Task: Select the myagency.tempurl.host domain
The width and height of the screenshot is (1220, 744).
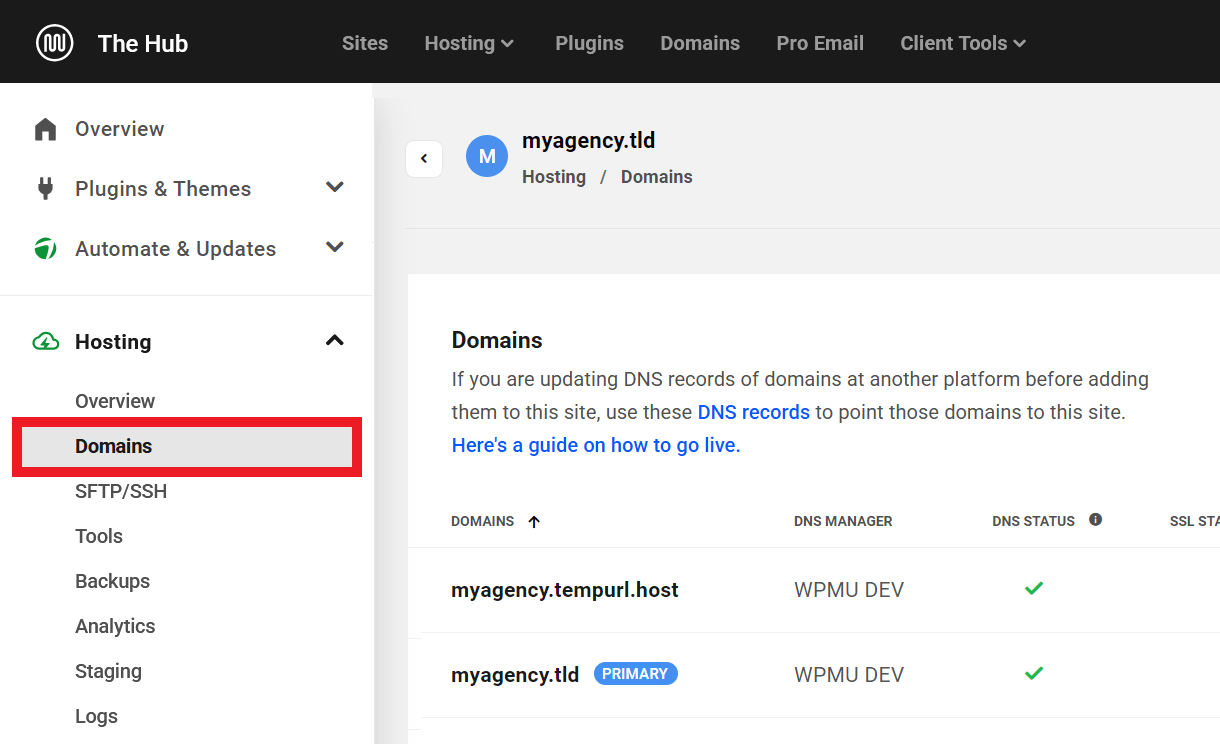Action: click(x=565, y=590)
